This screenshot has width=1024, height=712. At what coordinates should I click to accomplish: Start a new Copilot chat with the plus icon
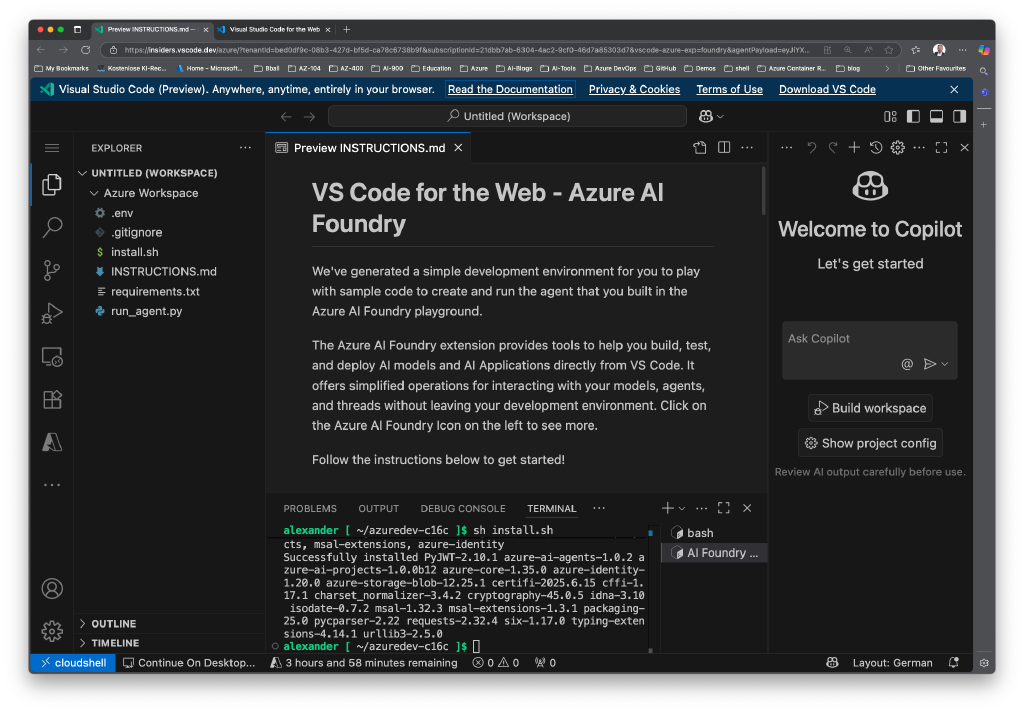pyautogui.click(x=852, y=147)
